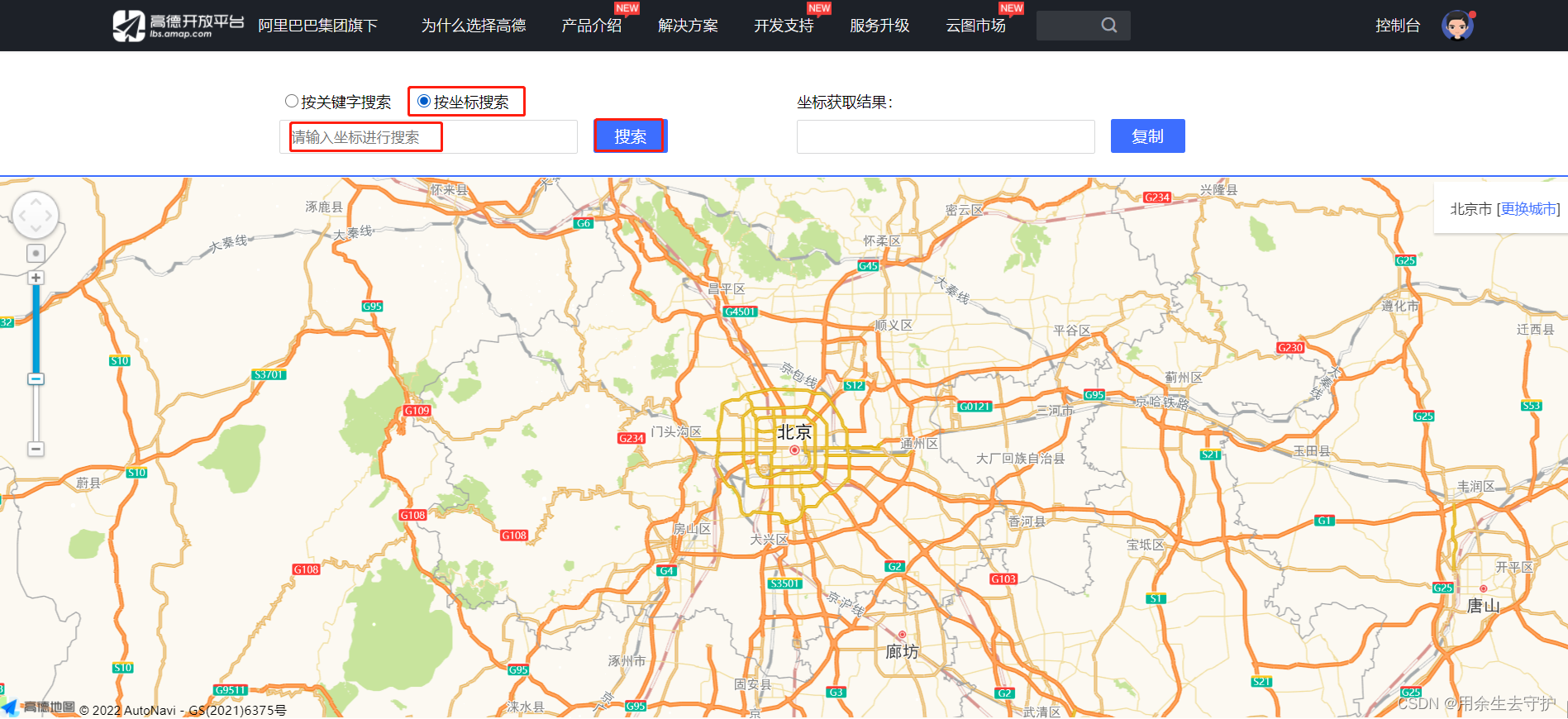
Task: Click the 昌平区 map label
Action: point(727,289)
